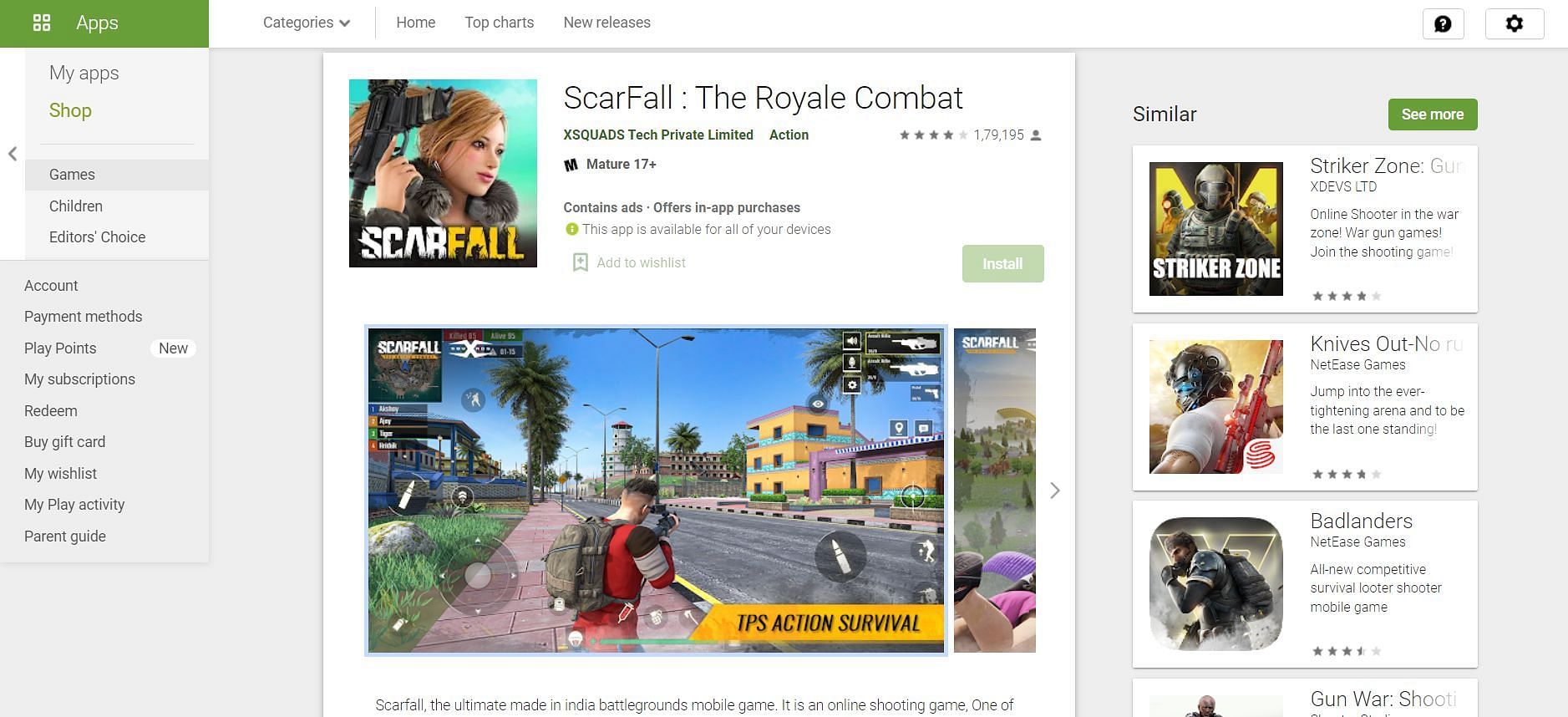Open New releases tab

pos(606,23)
